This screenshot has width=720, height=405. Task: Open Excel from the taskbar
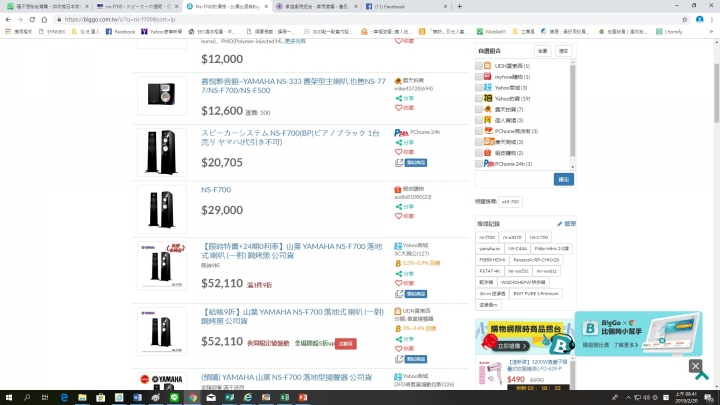(x=284, y=398)
